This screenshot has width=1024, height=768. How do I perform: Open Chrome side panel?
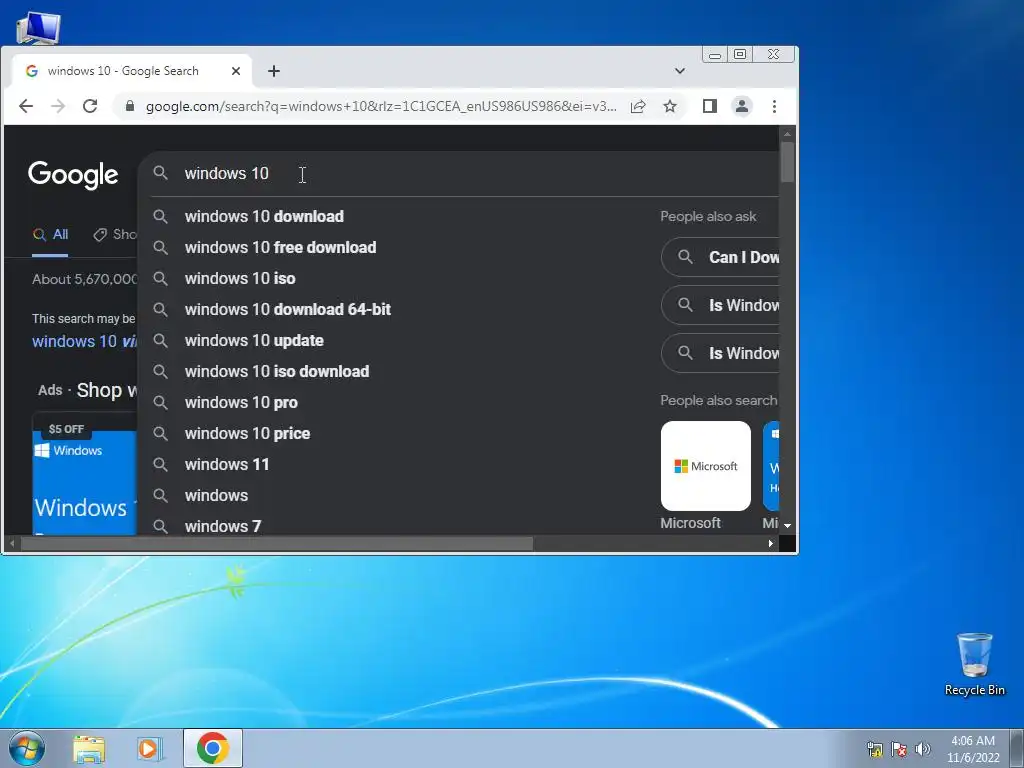(x=710, y=106)
